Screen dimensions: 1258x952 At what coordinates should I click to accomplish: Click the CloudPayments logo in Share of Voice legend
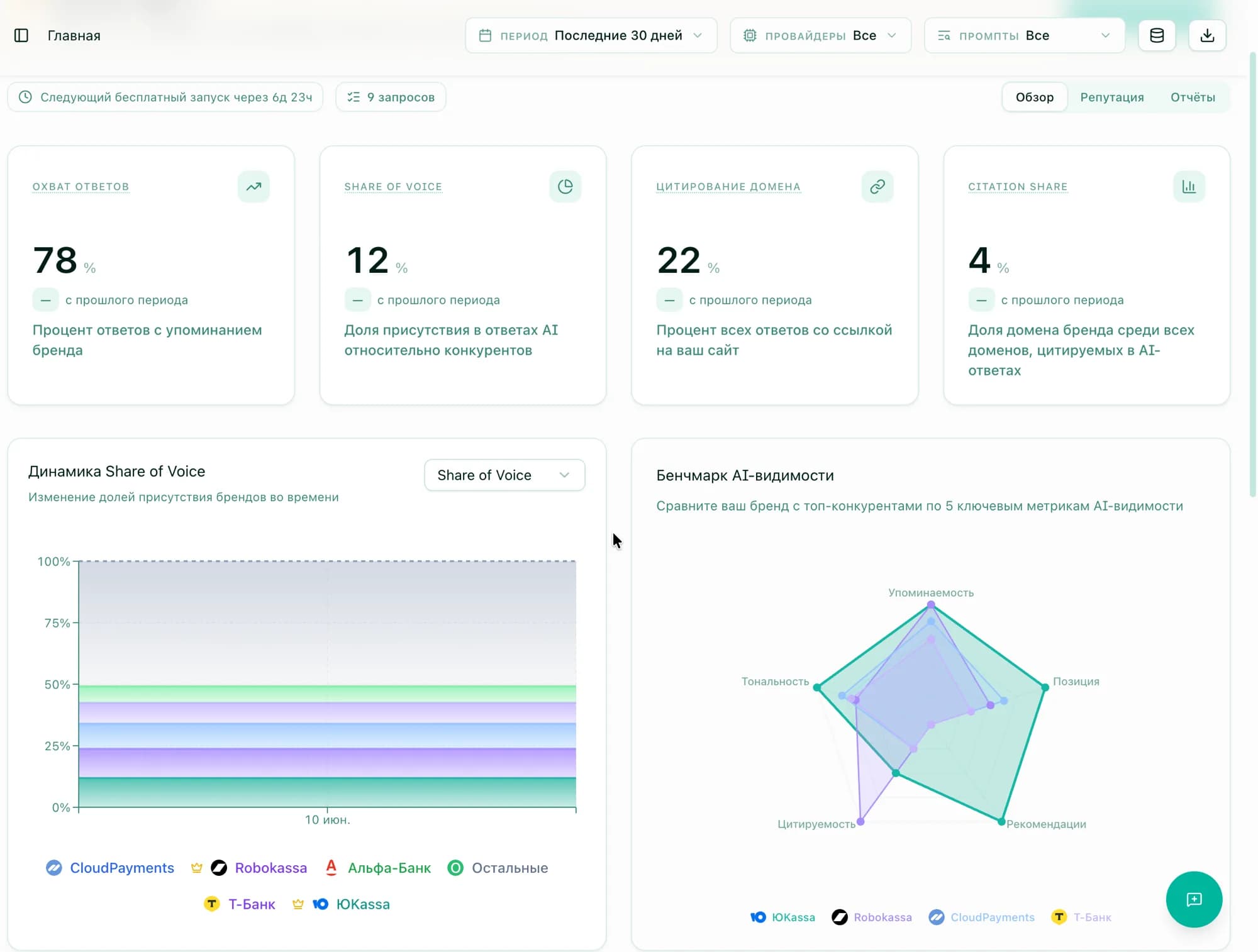(54, 868)
